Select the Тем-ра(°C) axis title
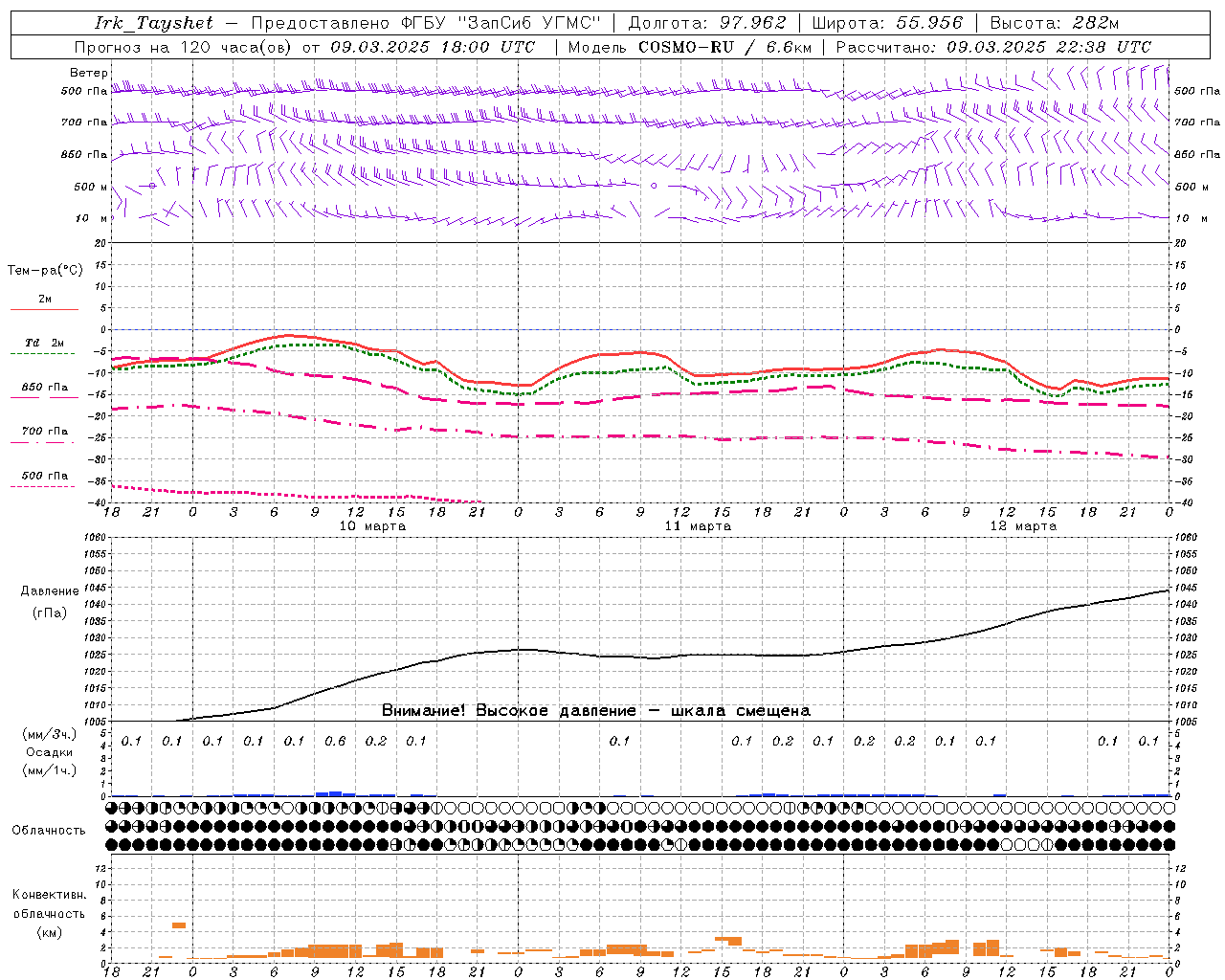The width and height of the screenshot is (1225, 980). 45,271
